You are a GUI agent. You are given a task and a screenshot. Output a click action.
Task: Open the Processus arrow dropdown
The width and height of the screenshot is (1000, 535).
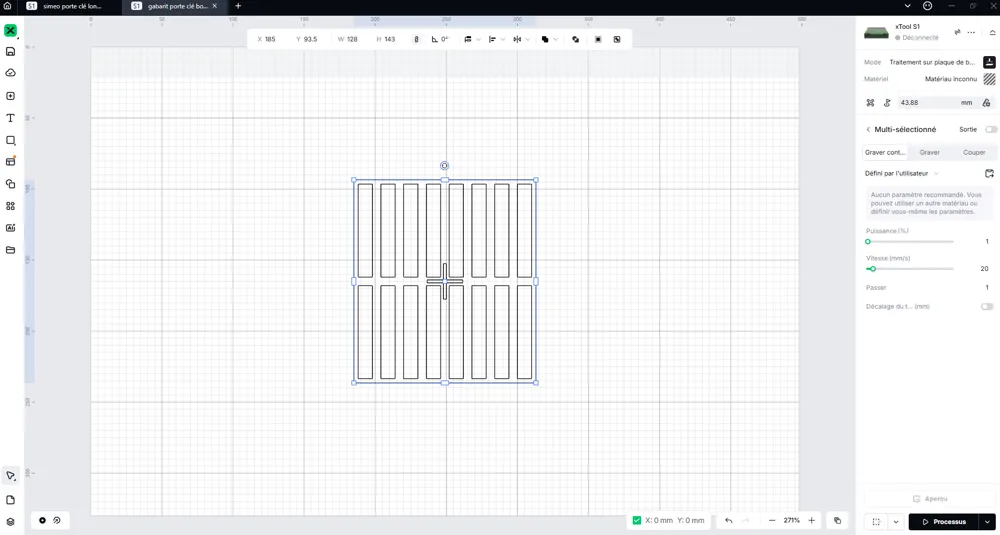[x=989, y=521]
